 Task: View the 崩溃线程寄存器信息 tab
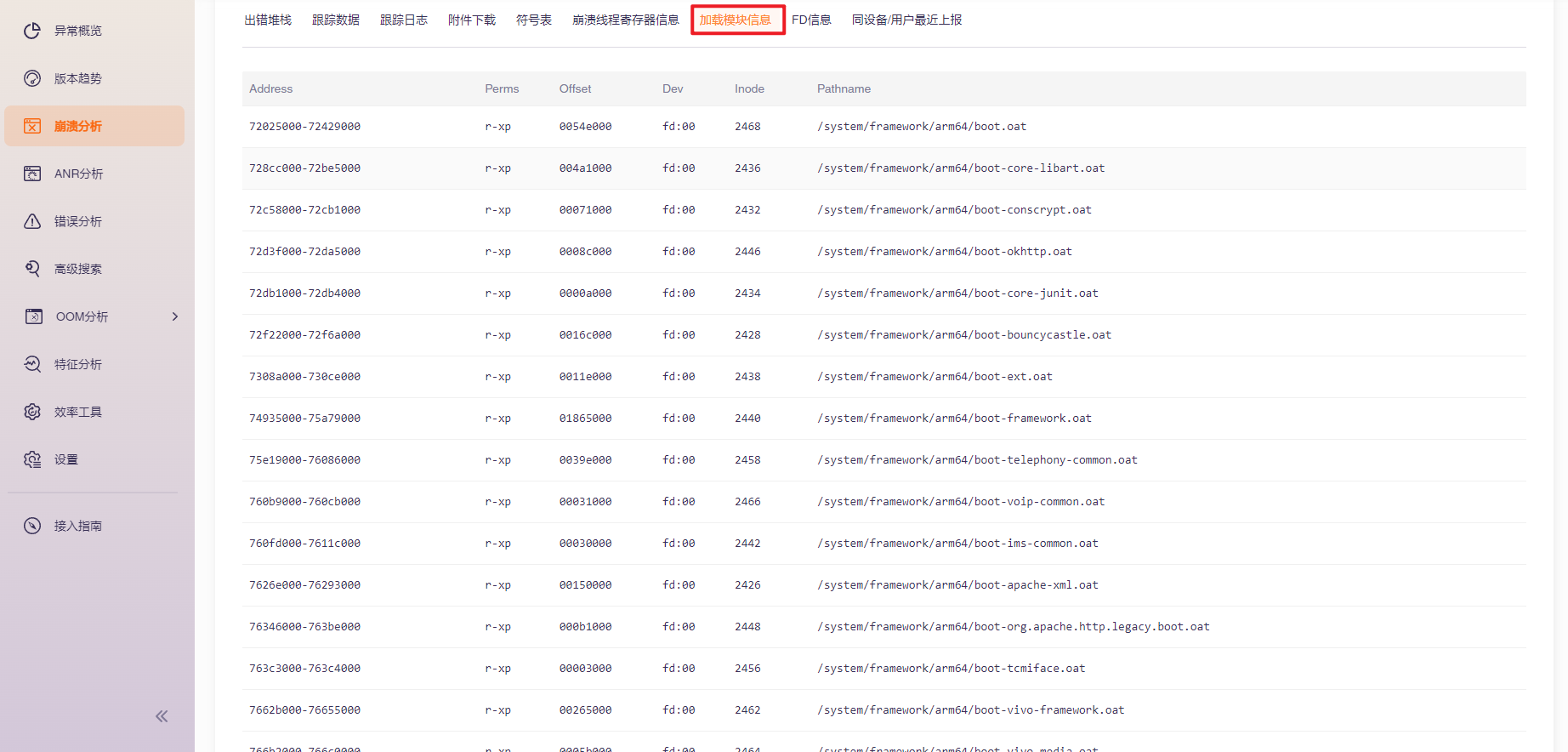pyautogui.click(x=625, y=20)
